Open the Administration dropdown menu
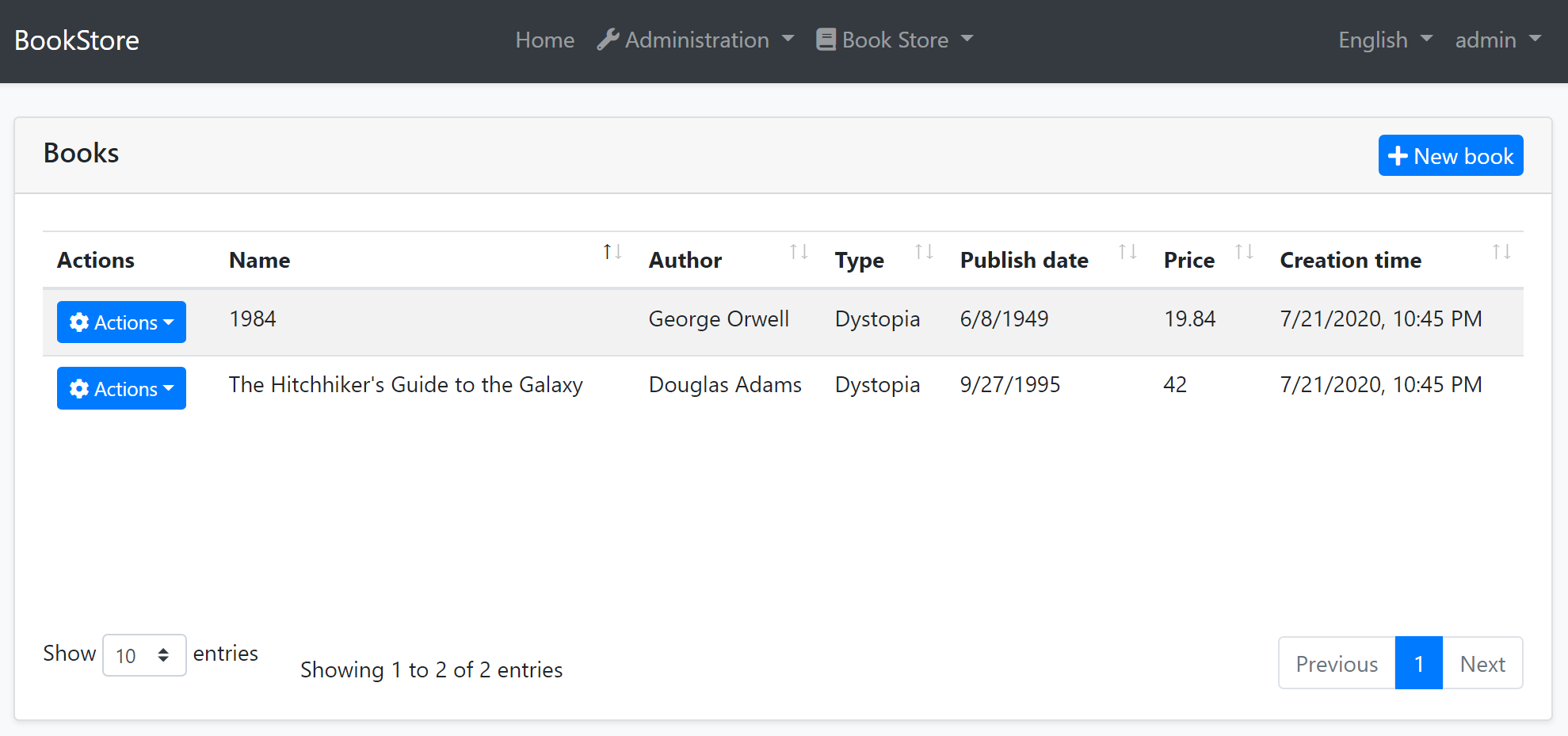Screen dimensions: 1568x736 click(x=696, y=40)
